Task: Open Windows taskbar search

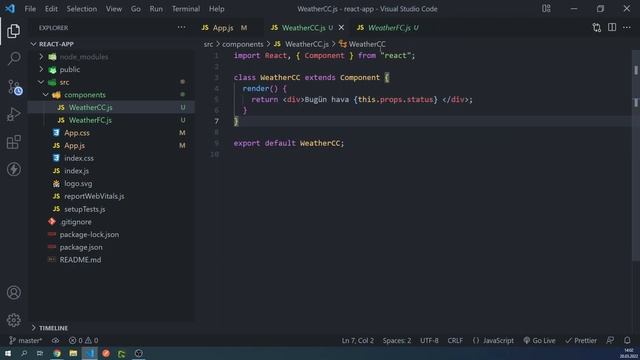Action: [24, 353]
